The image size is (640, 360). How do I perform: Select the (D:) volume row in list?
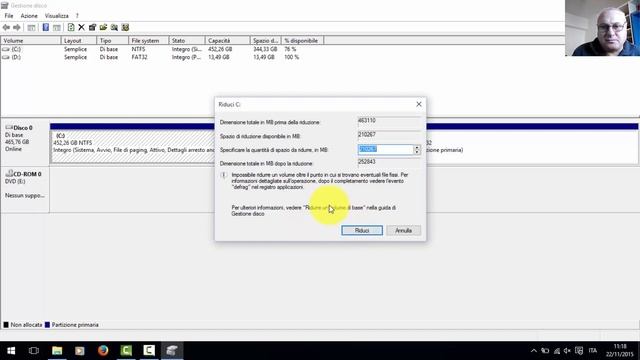[x=162, y=57]
